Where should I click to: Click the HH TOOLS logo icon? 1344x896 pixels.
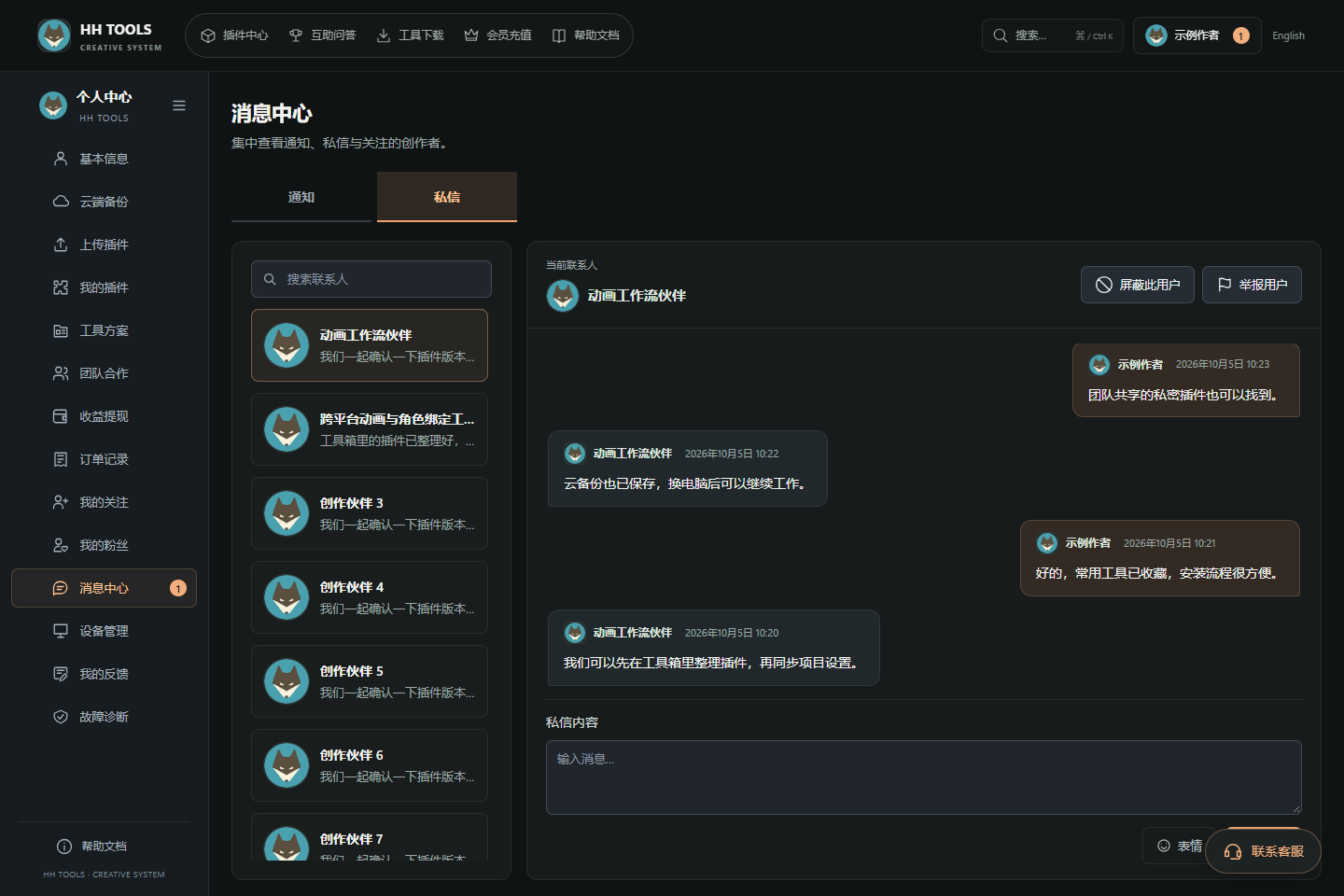[54, 35]
